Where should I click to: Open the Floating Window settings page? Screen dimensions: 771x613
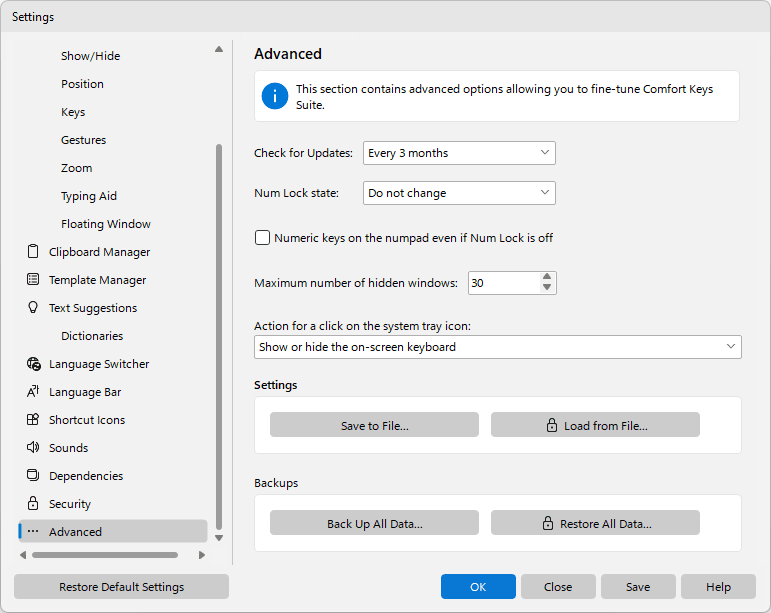point(106,224)
